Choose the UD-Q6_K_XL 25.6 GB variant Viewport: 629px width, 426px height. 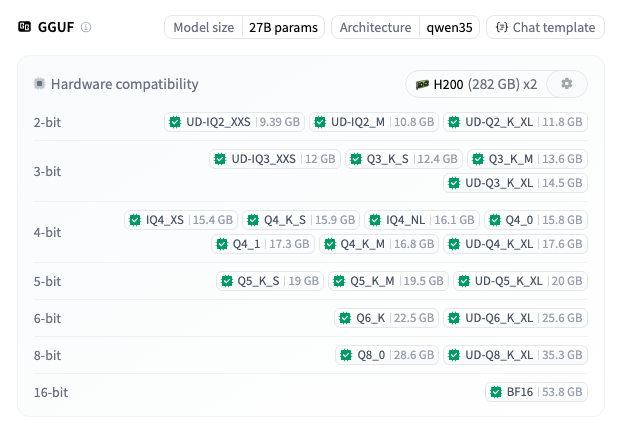[x=515, y=318]
